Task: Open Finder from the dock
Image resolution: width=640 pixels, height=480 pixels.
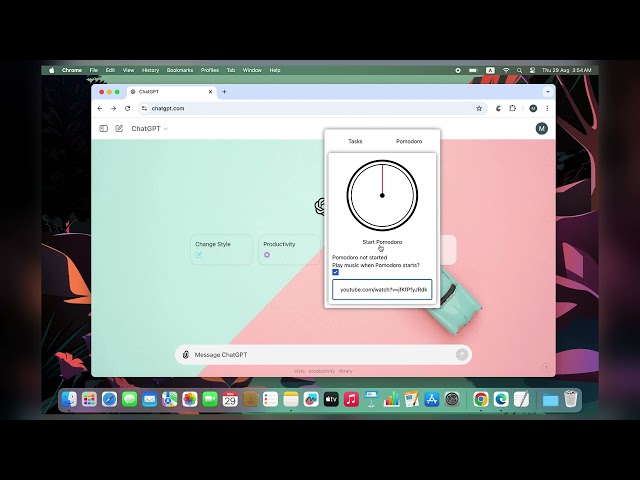Action: pyautogui.click(x=69, y=399)
